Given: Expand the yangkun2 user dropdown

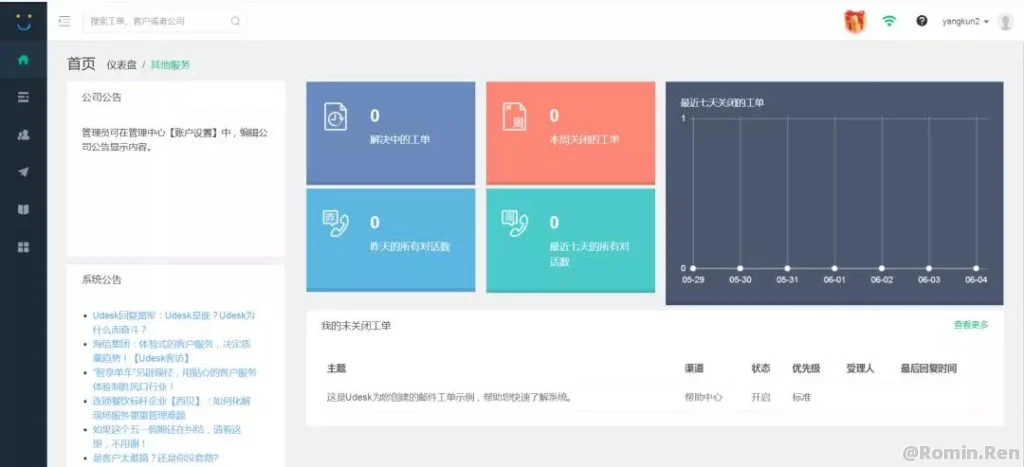Looking at the screenshot, I should click(965, 21).
